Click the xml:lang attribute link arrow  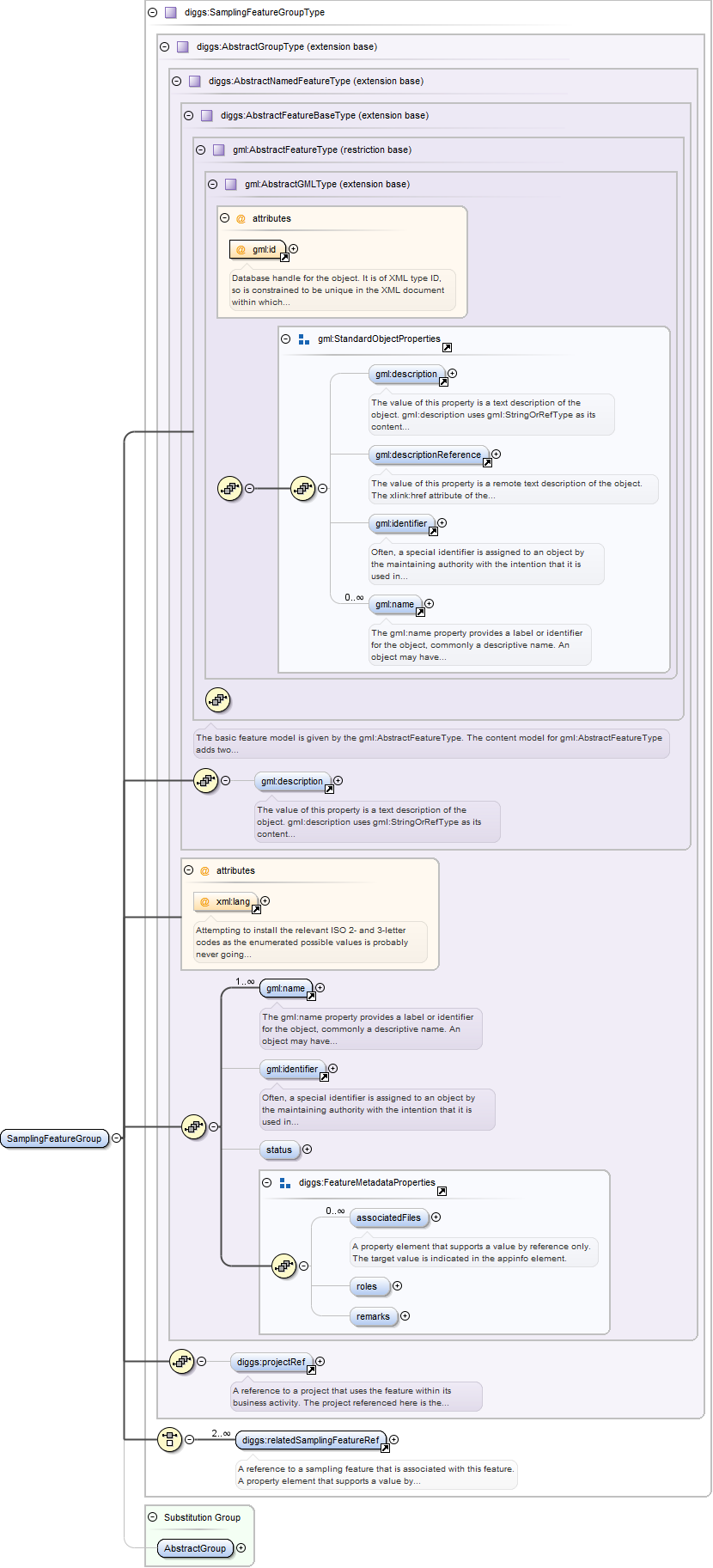pyautogui.click(x=256, y=909)
